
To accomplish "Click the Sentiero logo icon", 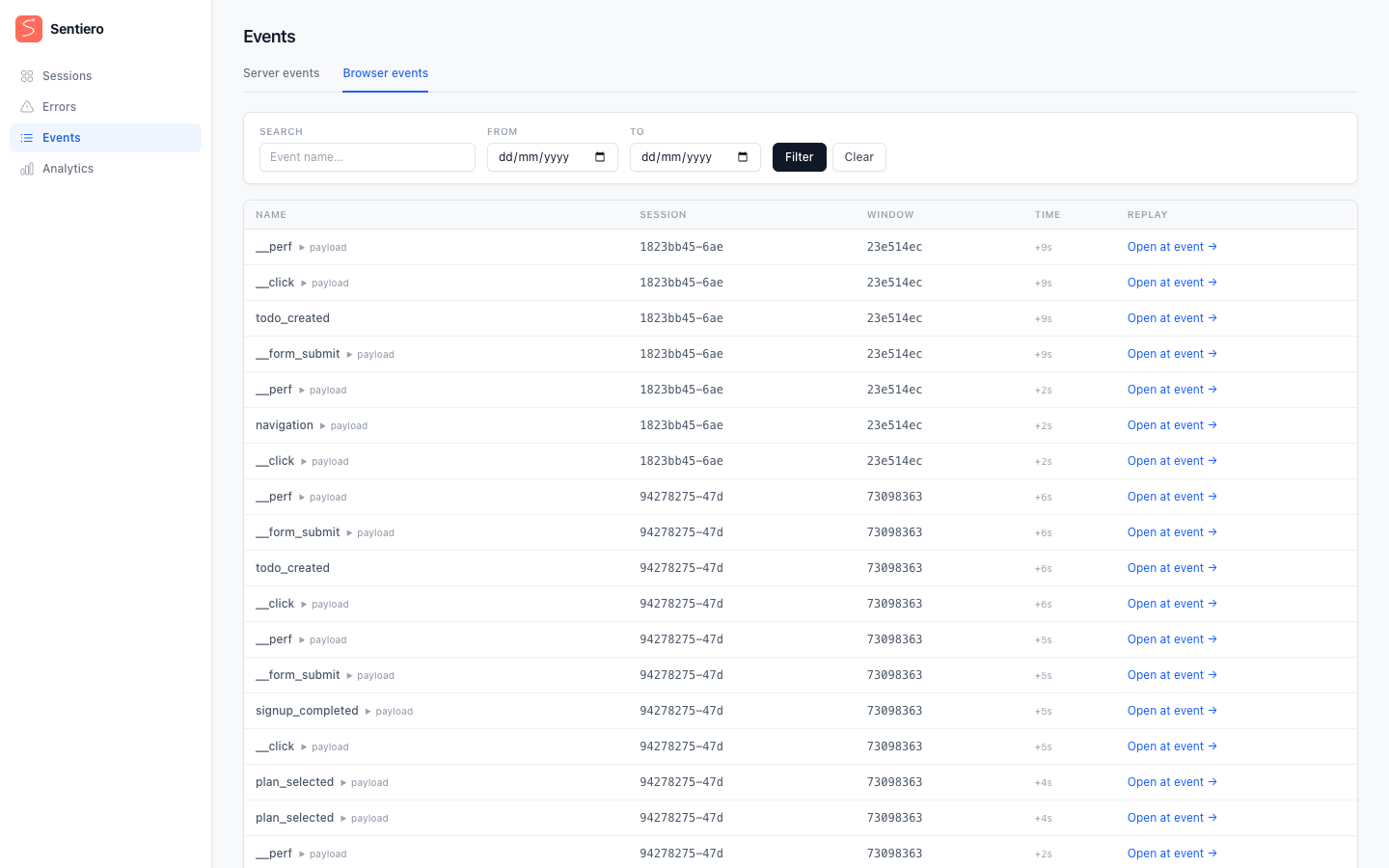I will coord(29,29).
